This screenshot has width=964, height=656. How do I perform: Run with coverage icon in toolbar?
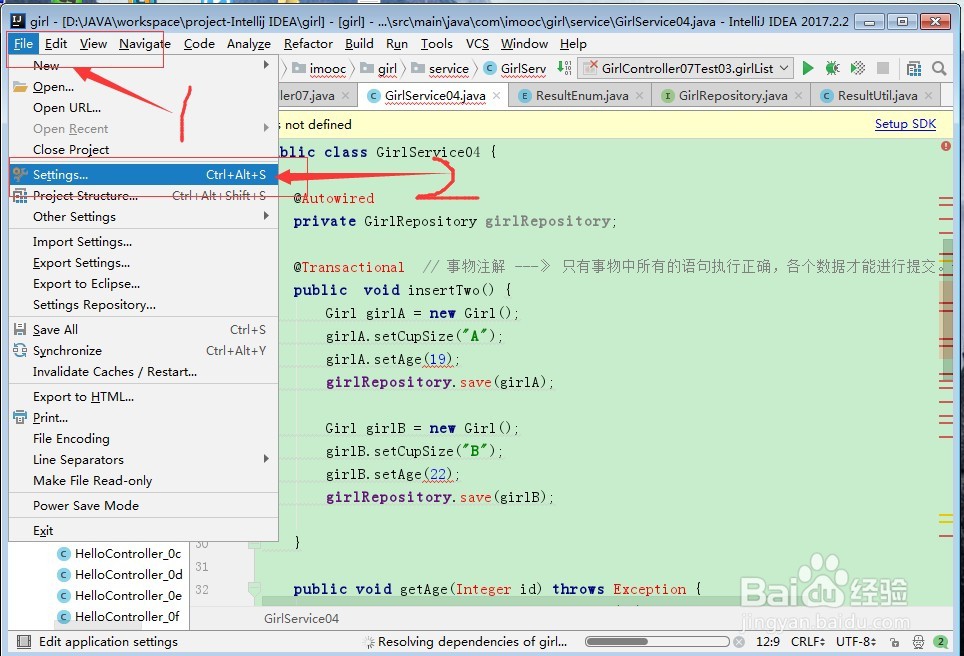(x=858, y=68)
